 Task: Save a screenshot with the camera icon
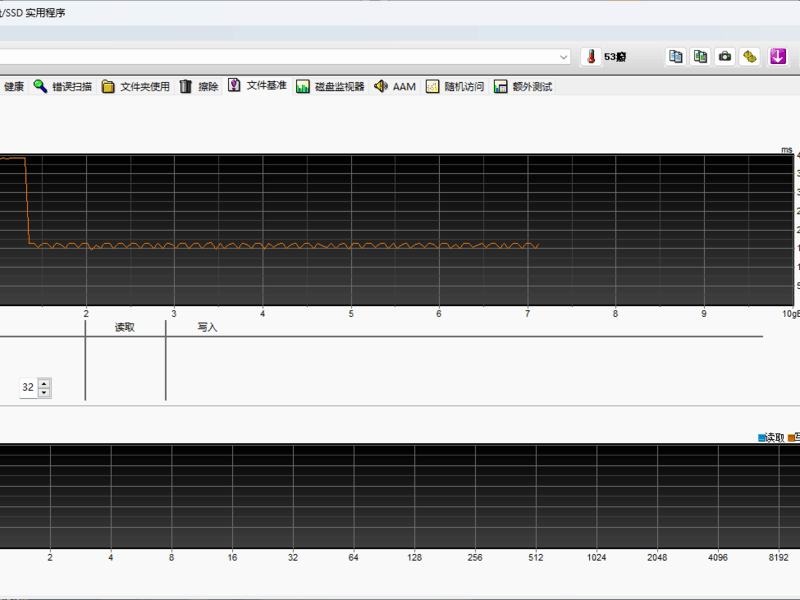click(x=725, y=56)
